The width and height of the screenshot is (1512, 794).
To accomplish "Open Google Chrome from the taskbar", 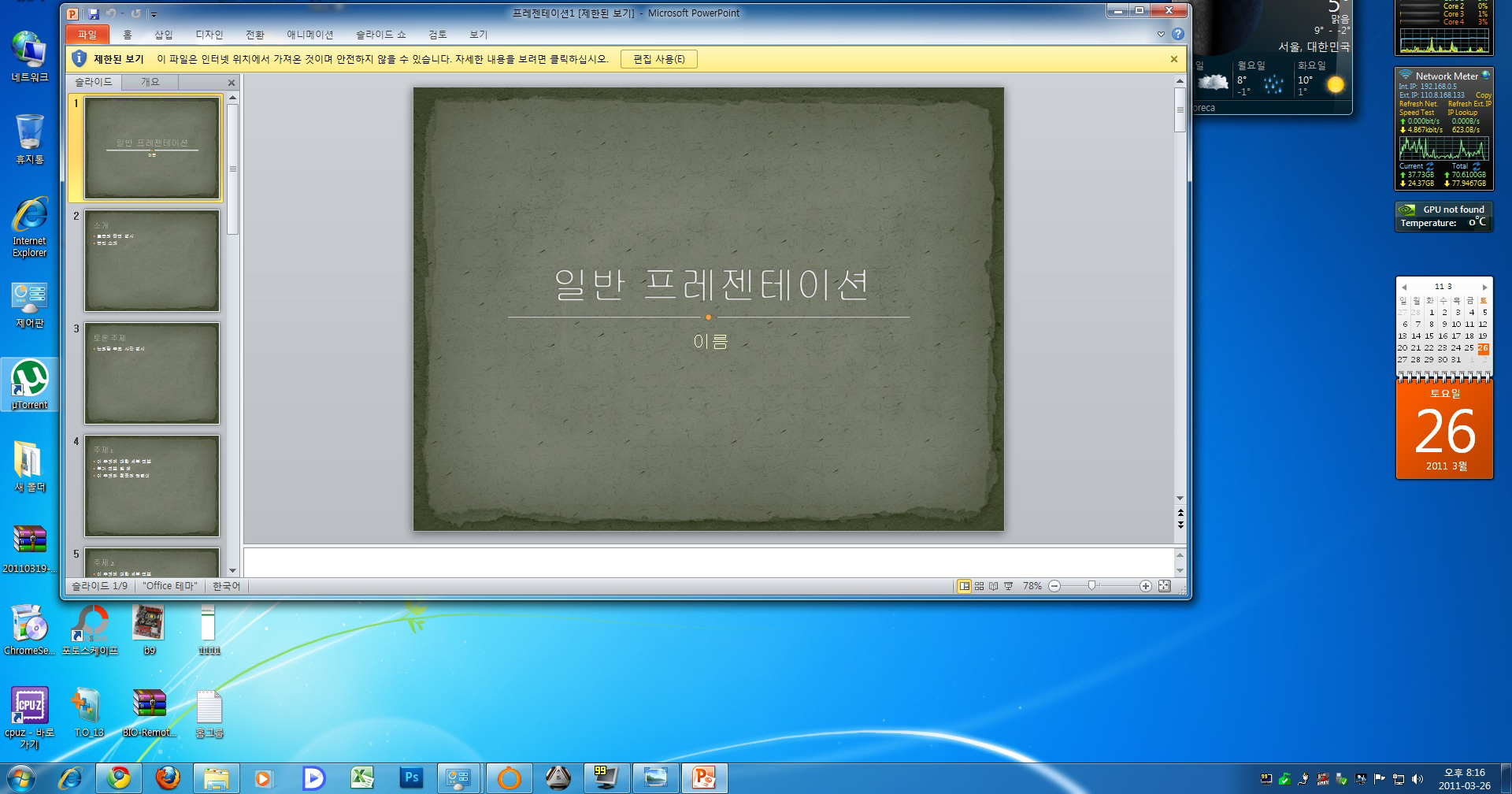I will point(119,778).
